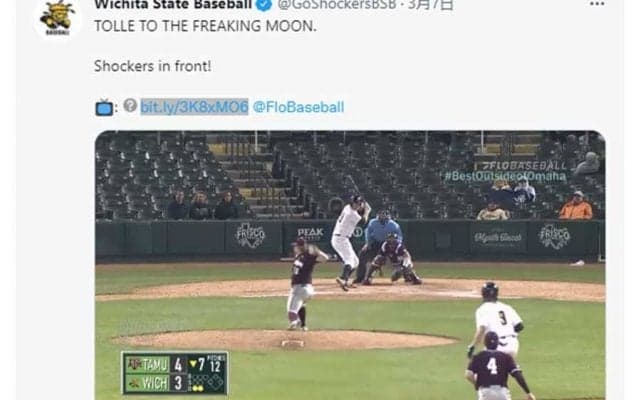Click the question mark icon before the link
The image size is (640, 400).
[130, 105]
